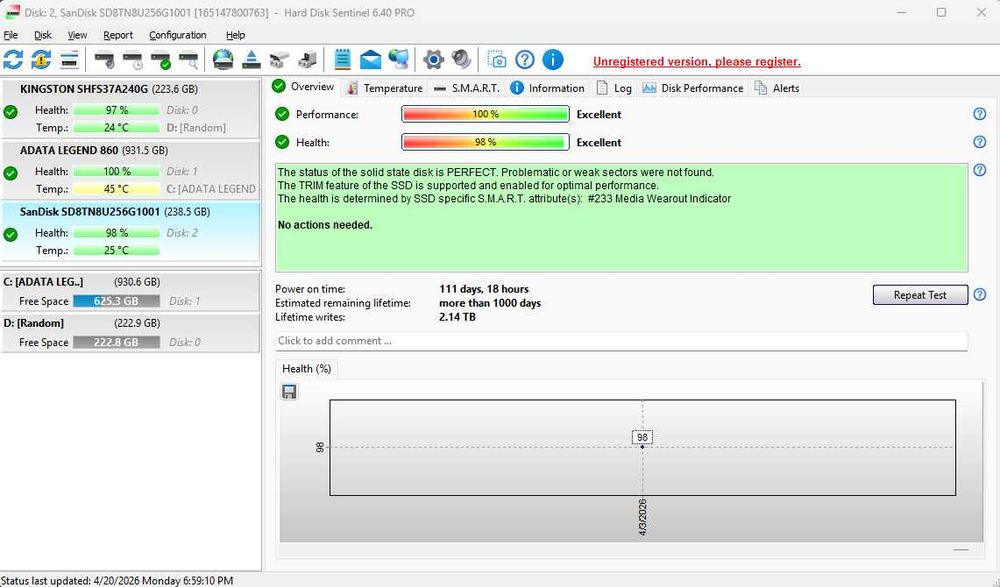Select KINGSTON SHFS37A240G disk entry

pyautogui.click(x=131, y=108)
